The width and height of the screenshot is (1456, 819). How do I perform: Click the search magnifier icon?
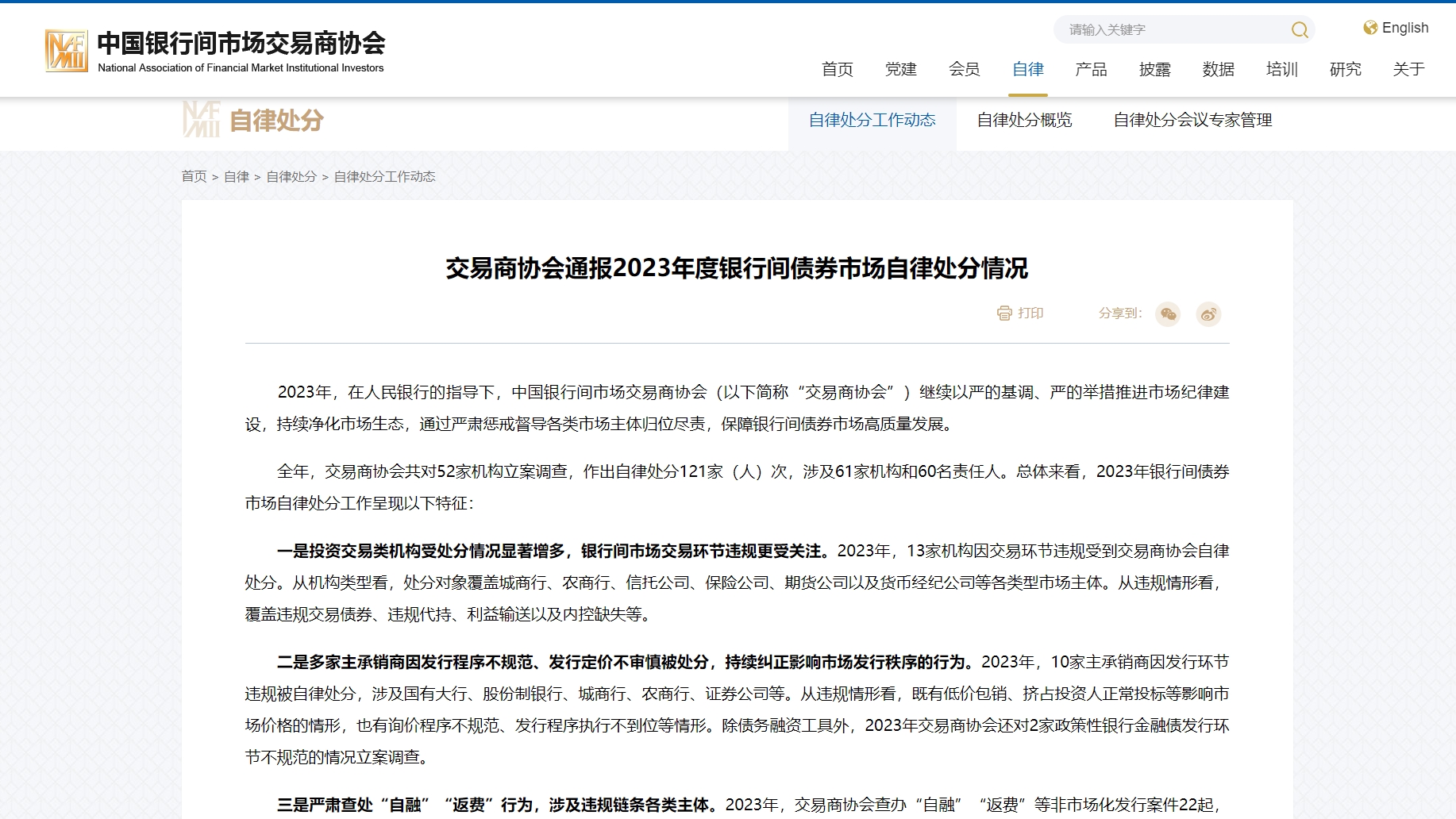[1299, 30]
